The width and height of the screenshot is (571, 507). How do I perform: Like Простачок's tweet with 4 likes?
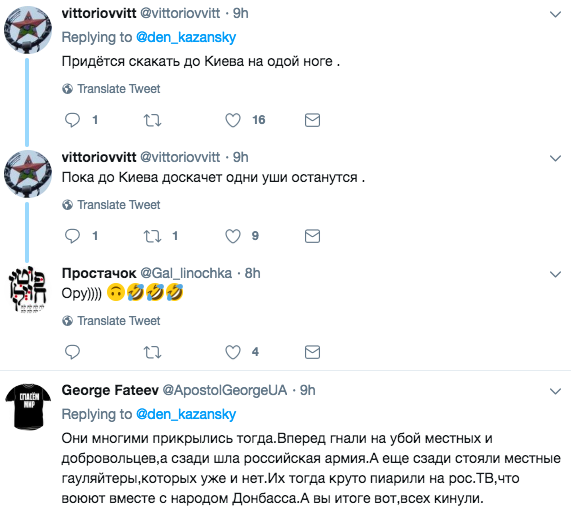point(233,352)
